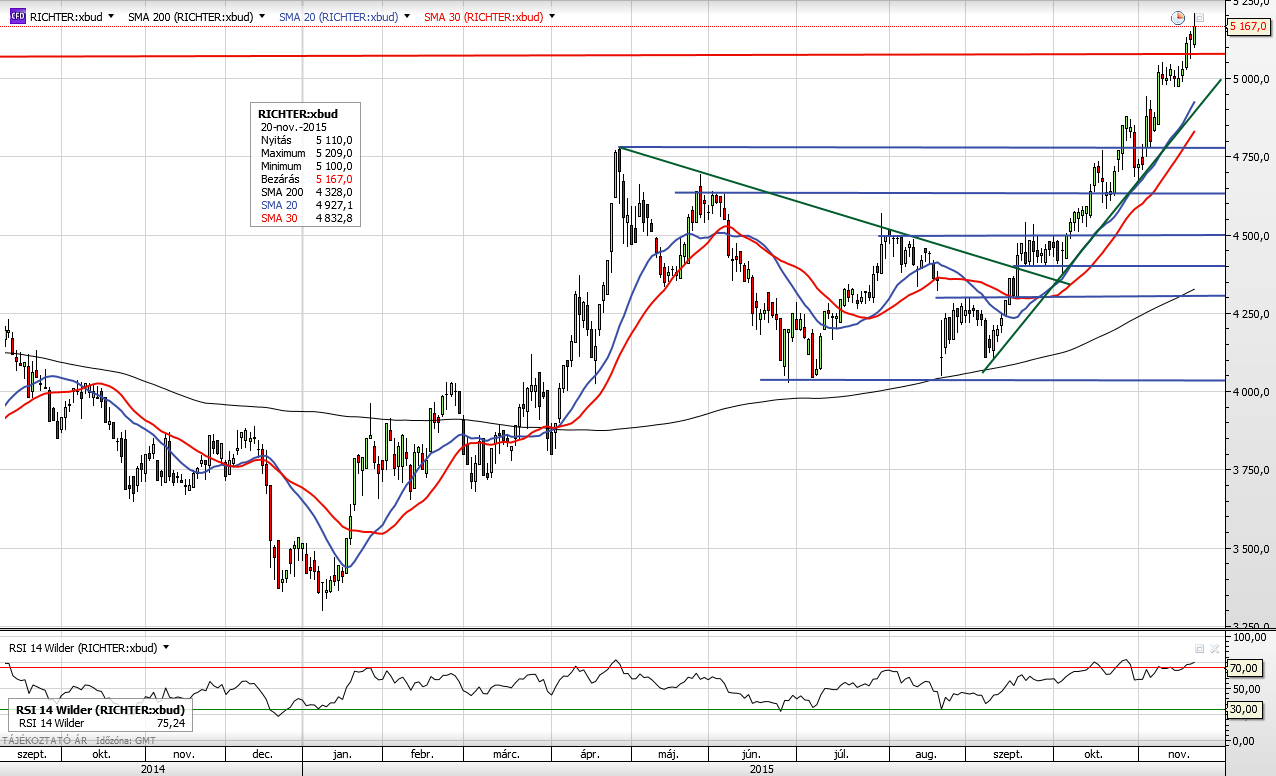The image size is (1276, 776).
Task: Click the 4 000,0 price axis label
Action: pos(1253,392)
